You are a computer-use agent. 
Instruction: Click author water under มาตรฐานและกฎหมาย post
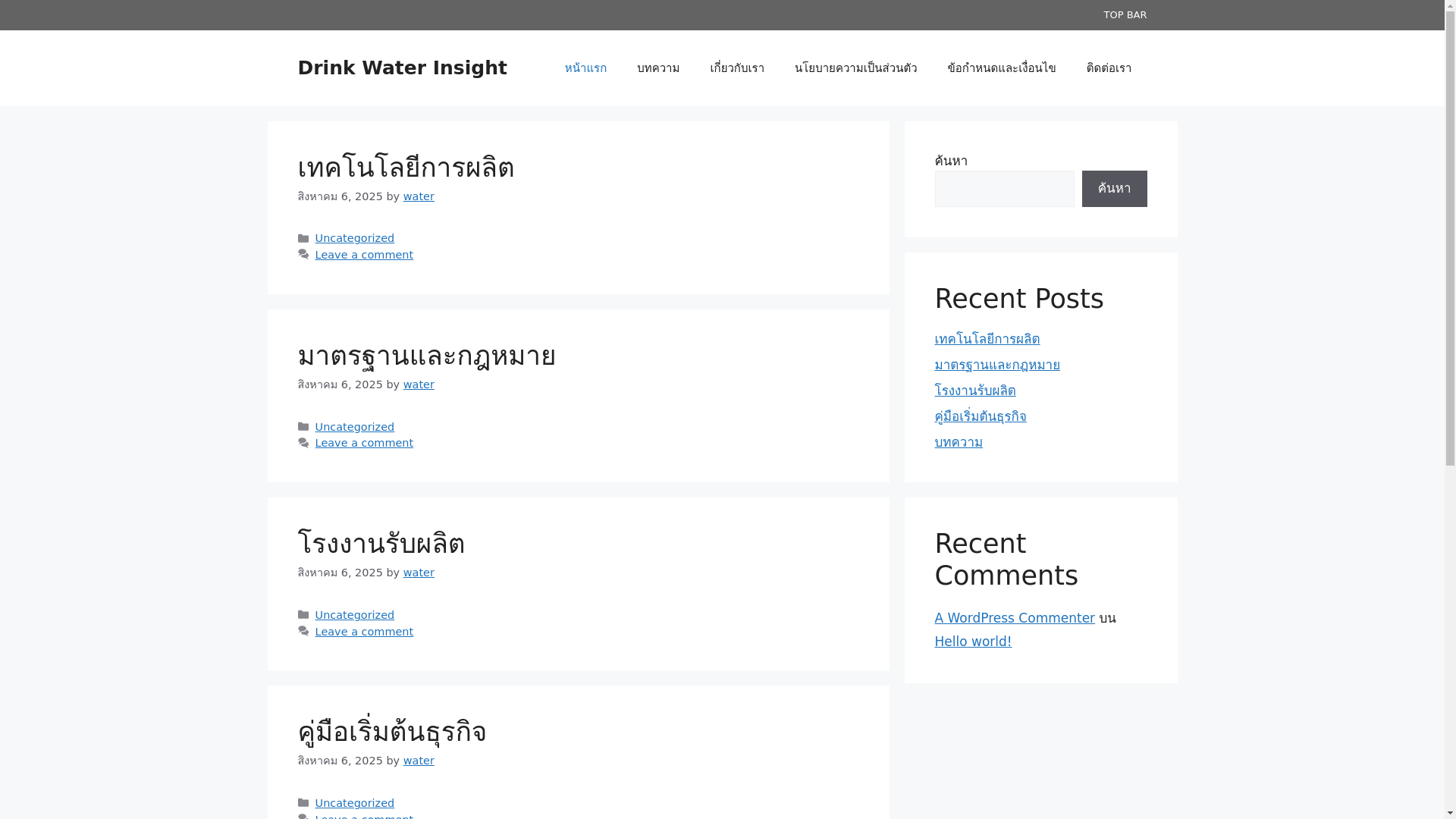(419, 384)
